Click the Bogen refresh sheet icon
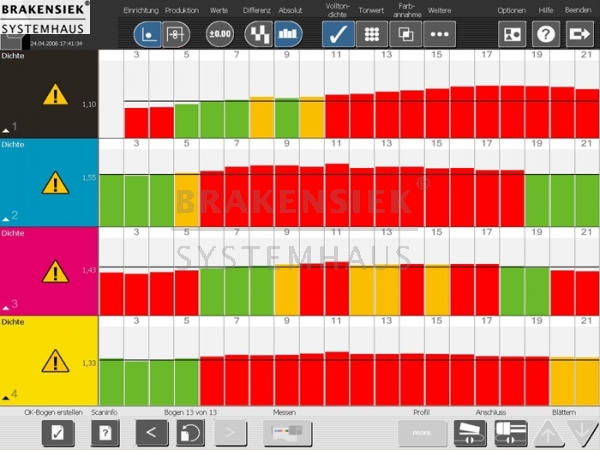Image resolution: width=600 pixels, height=450 pixels. [x=190, y=433]
